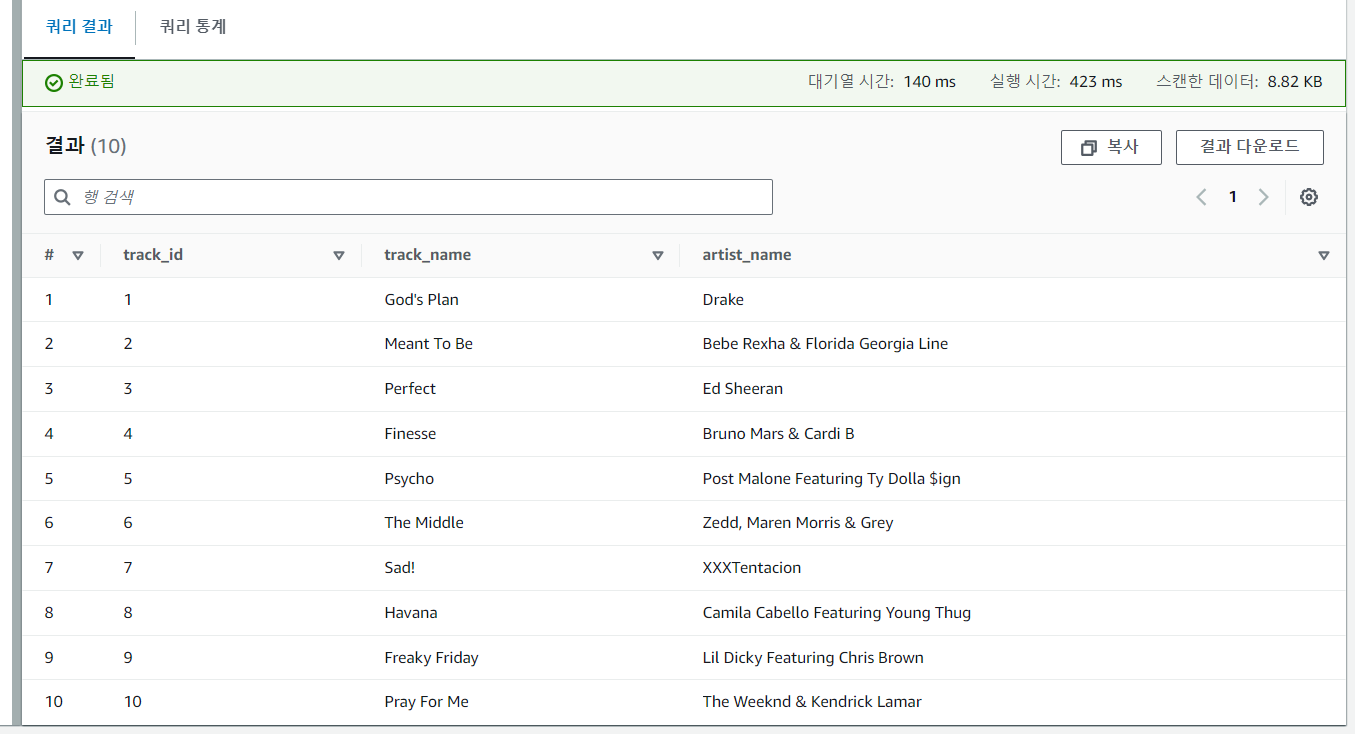Sort by artist_name column arrow
The width and height of the screenshot is (1355, 734).
(1324, 255)
